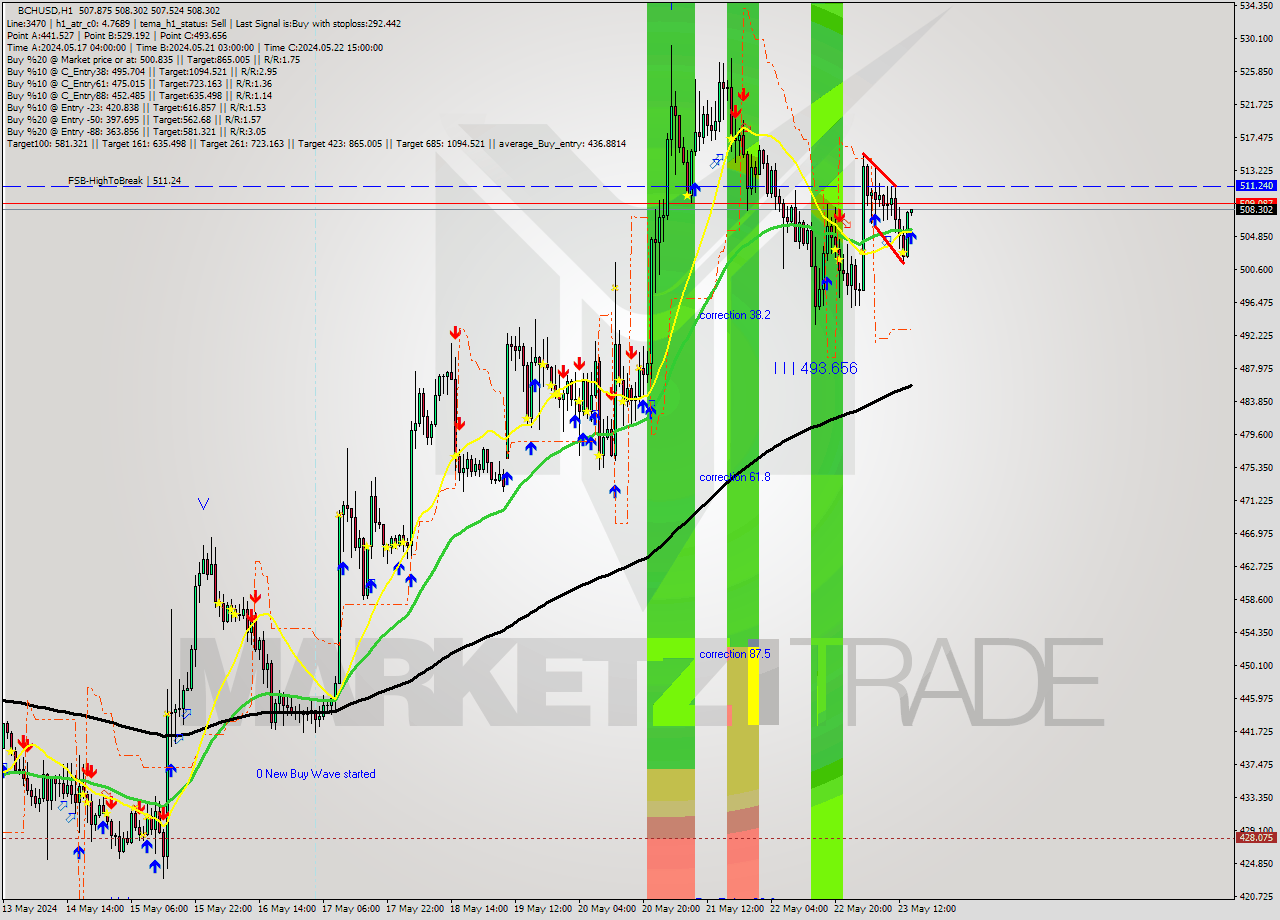This screenshot has width=1280, height=920.
Task: Click the 'Target100: 581.321' summary line
Action: [x=316, y=143]
